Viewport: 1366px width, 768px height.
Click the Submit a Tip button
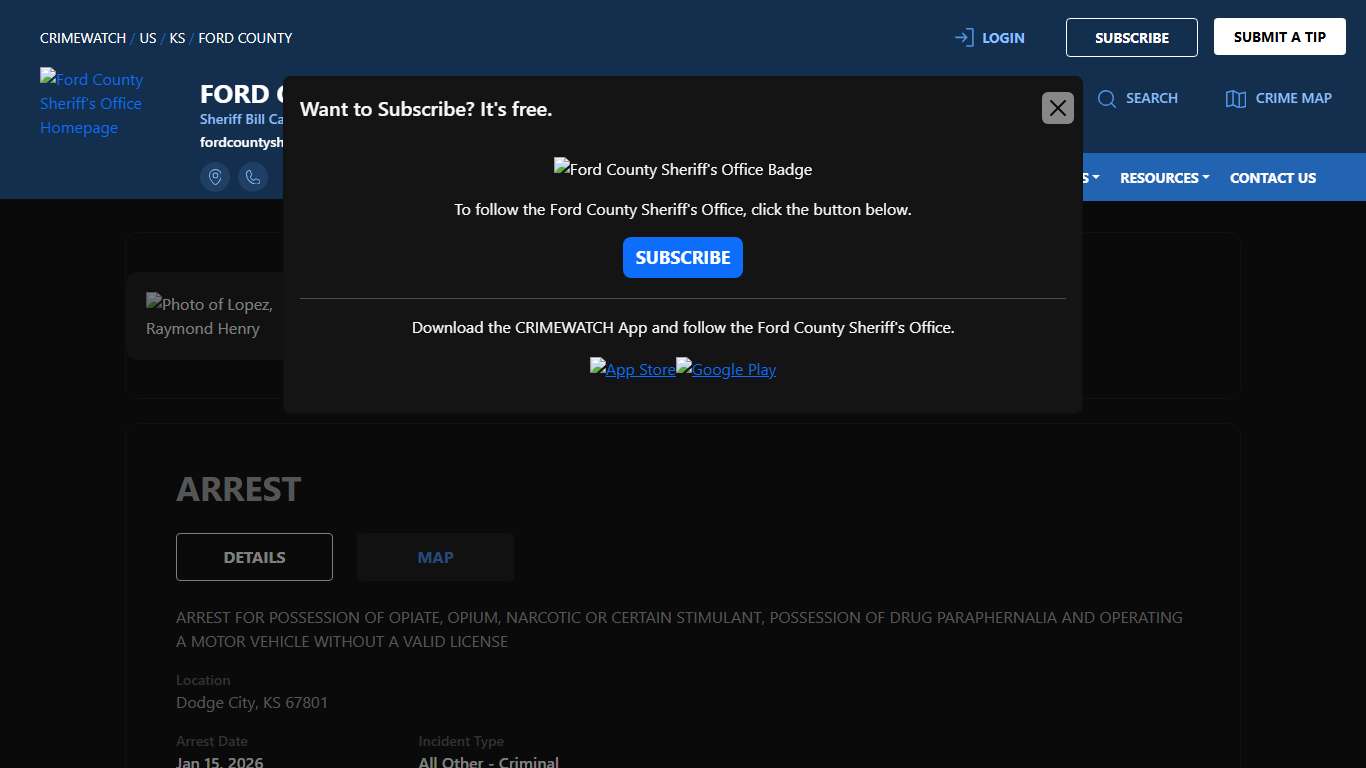(x=1279, y=37)
